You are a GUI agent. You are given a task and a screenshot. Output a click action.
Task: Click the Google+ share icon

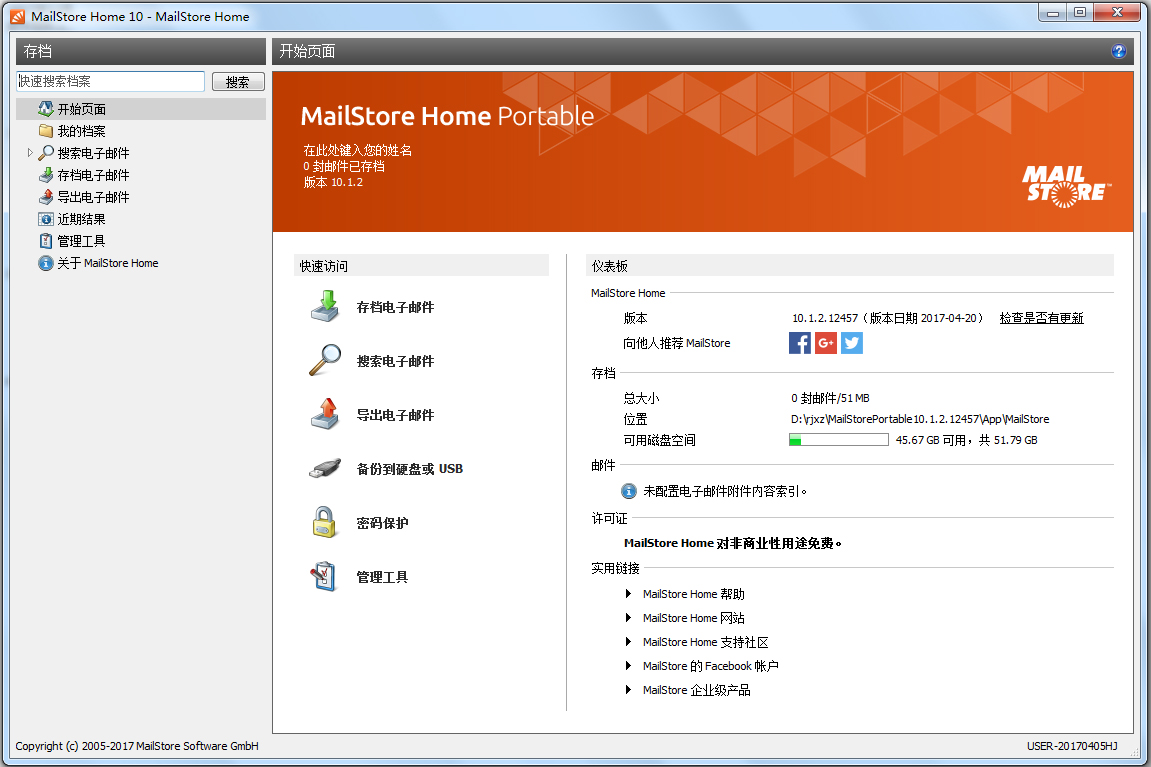tap(826, 343)
